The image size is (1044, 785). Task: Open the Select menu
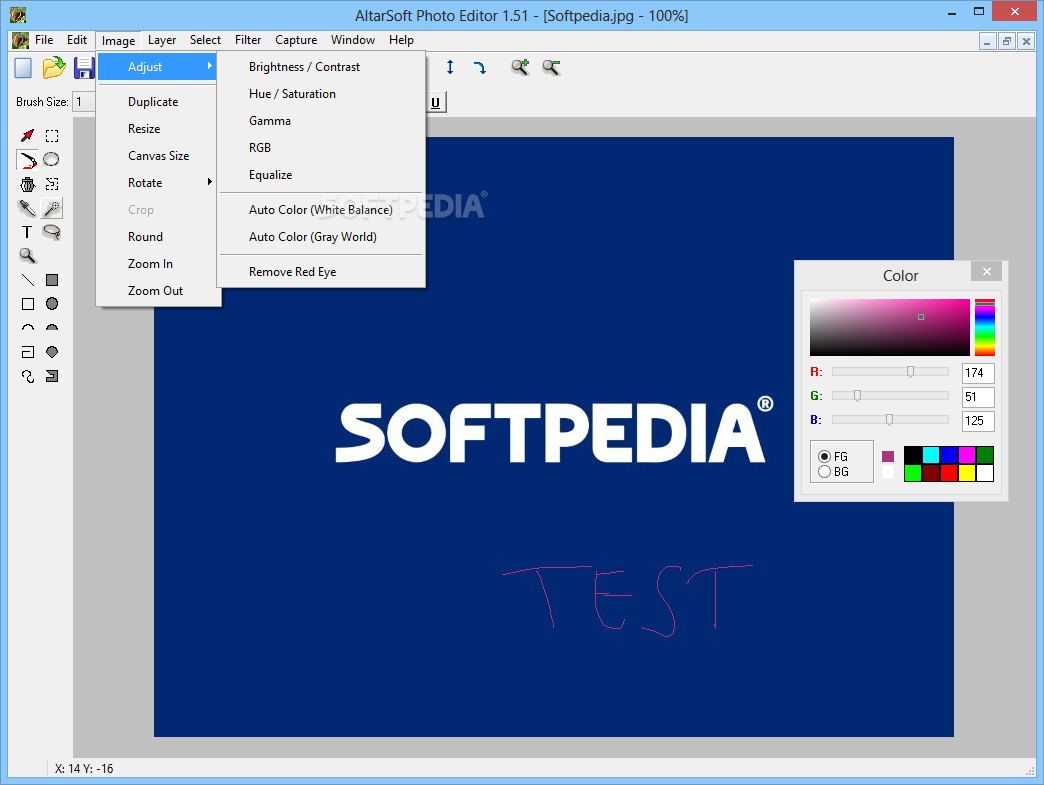click(205, 40)
